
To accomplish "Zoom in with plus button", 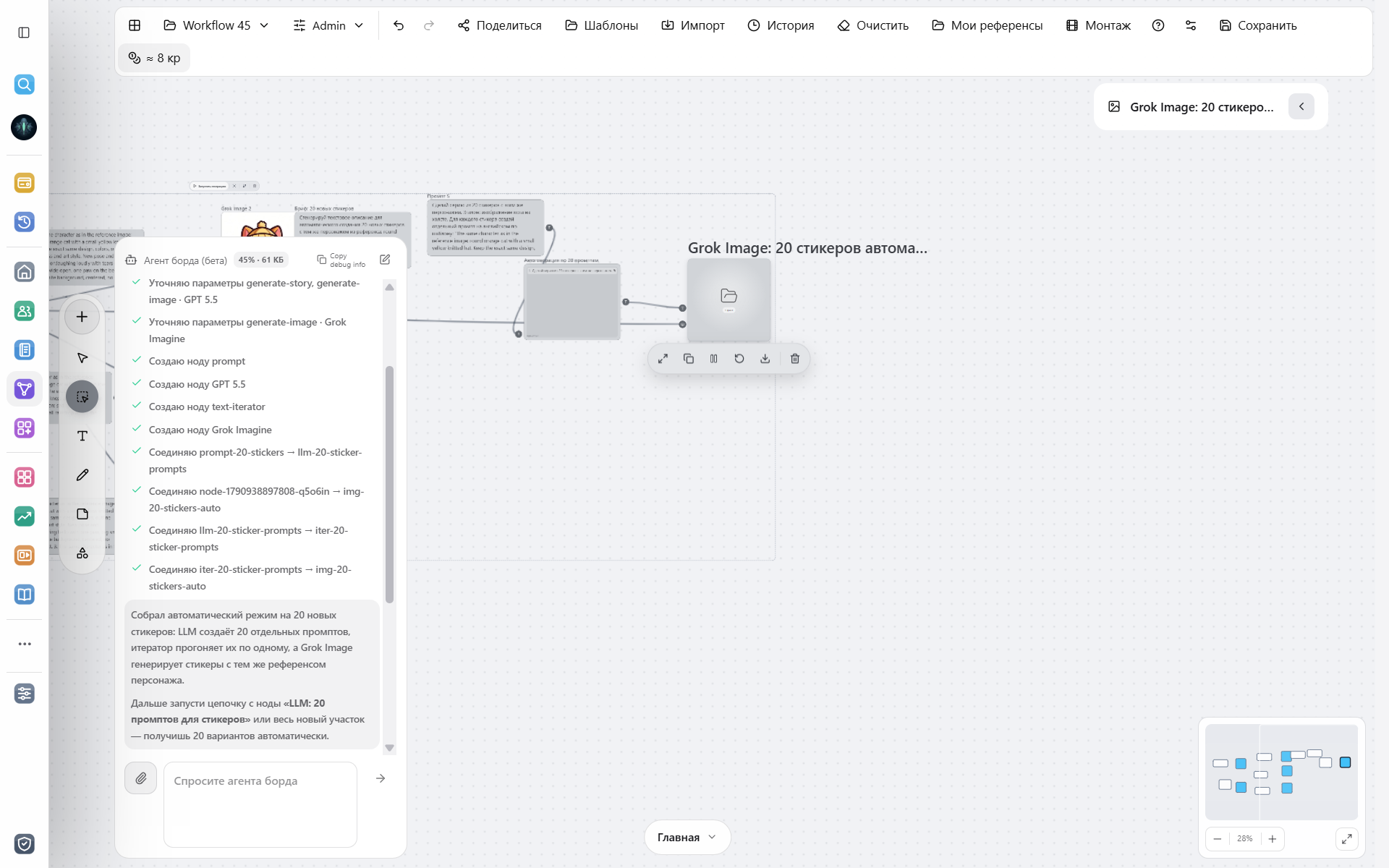I will (x=1273, y=839).
